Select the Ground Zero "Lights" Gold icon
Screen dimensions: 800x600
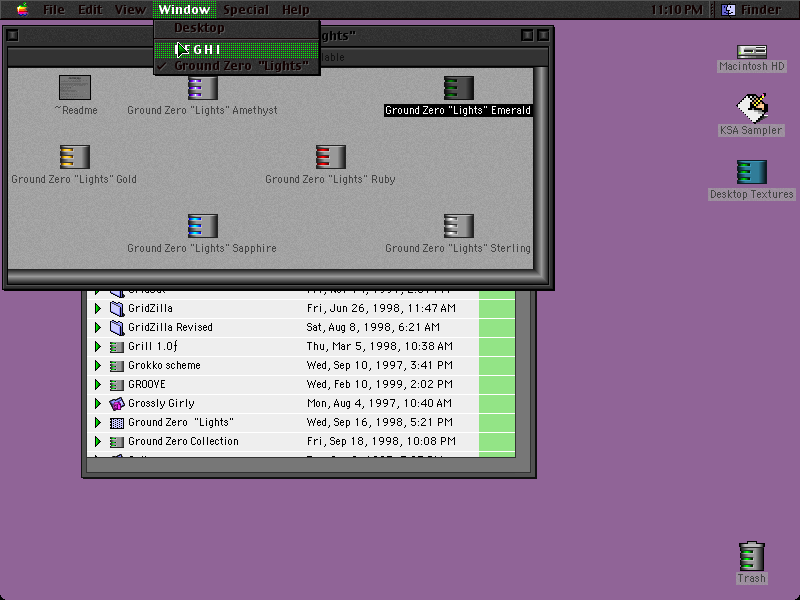pyautogui.click(x=74, y=157)
